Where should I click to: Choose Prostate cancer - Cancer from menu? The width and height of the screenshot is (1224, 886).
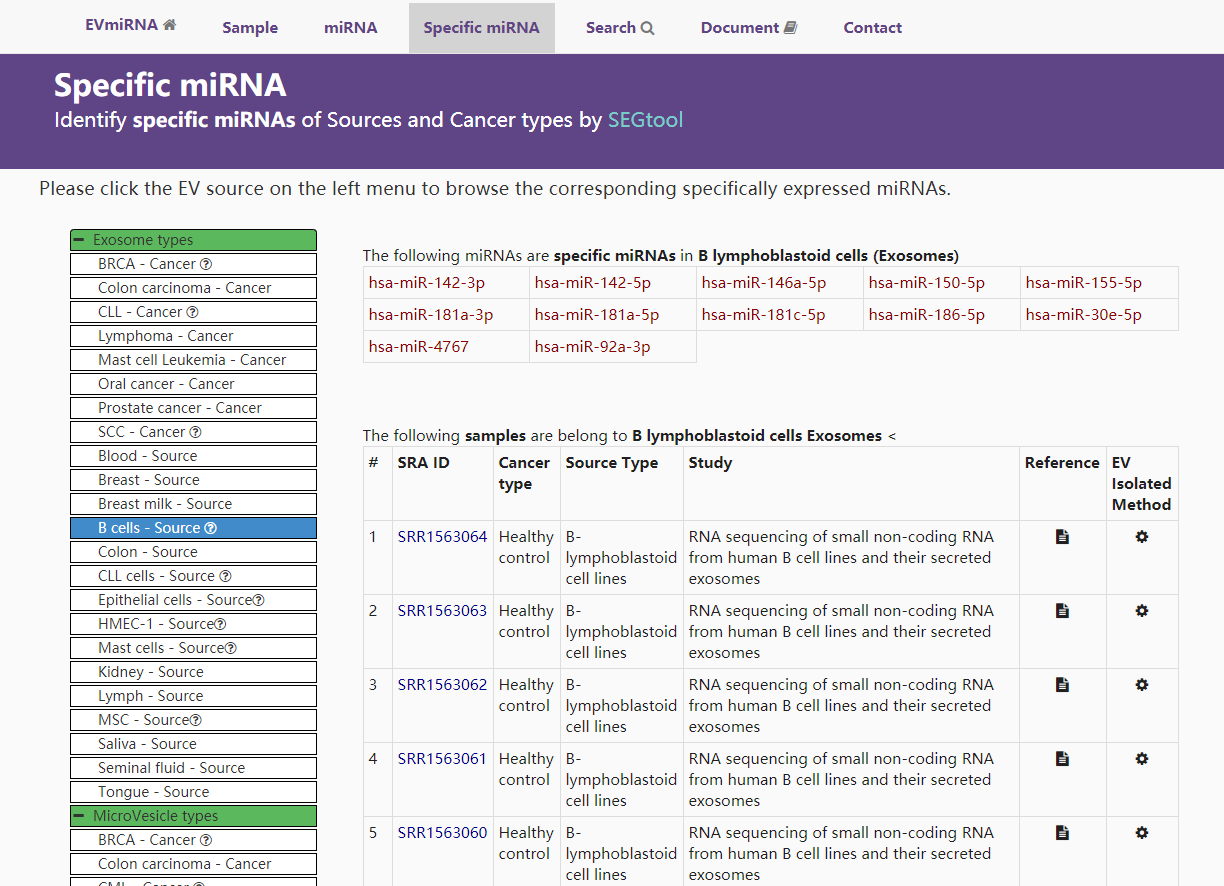pyautogui.click(x=193, y=408)
